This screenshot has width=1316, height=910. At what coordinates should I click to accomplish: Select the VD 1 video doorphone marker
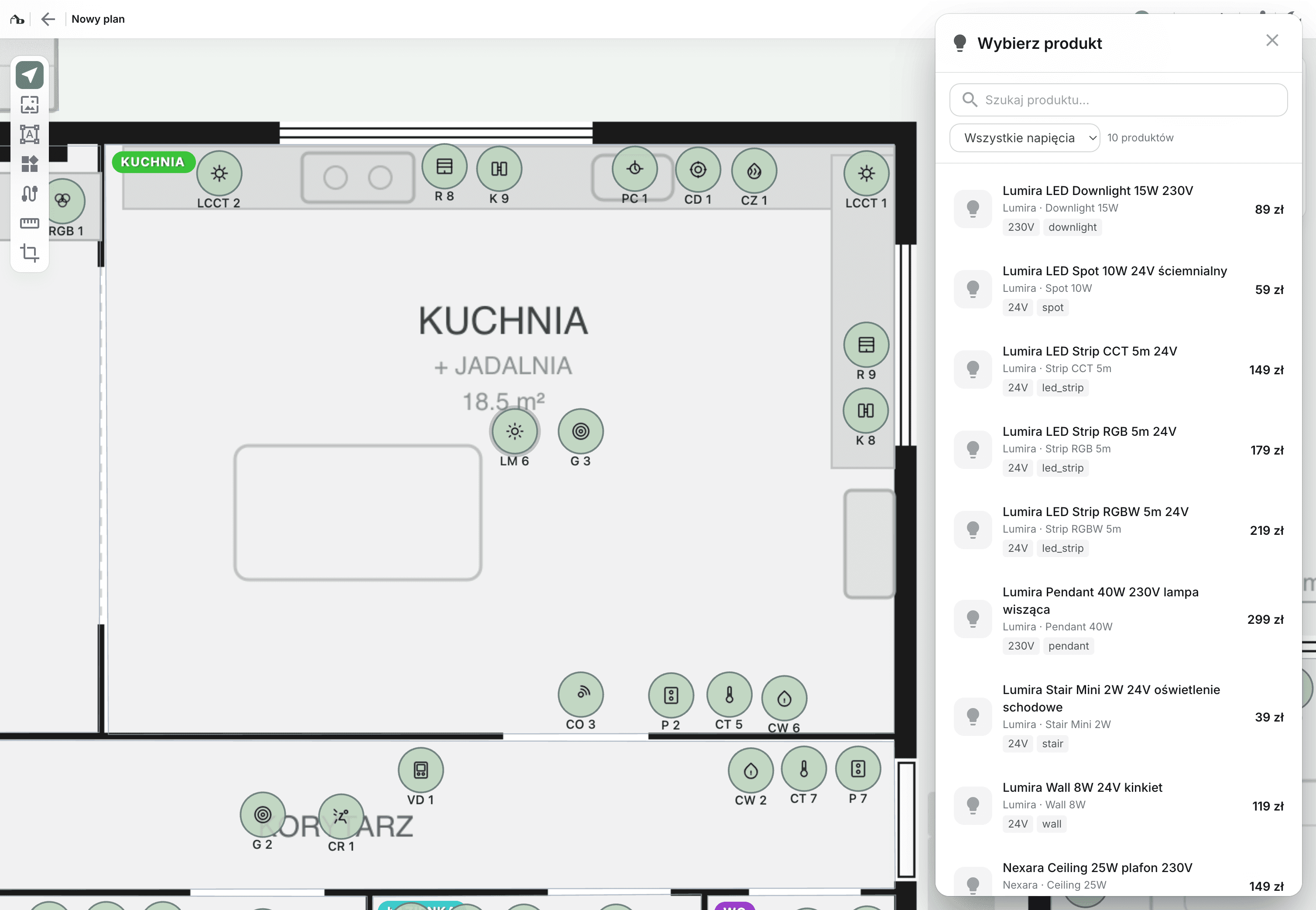[x=421, y=770]
